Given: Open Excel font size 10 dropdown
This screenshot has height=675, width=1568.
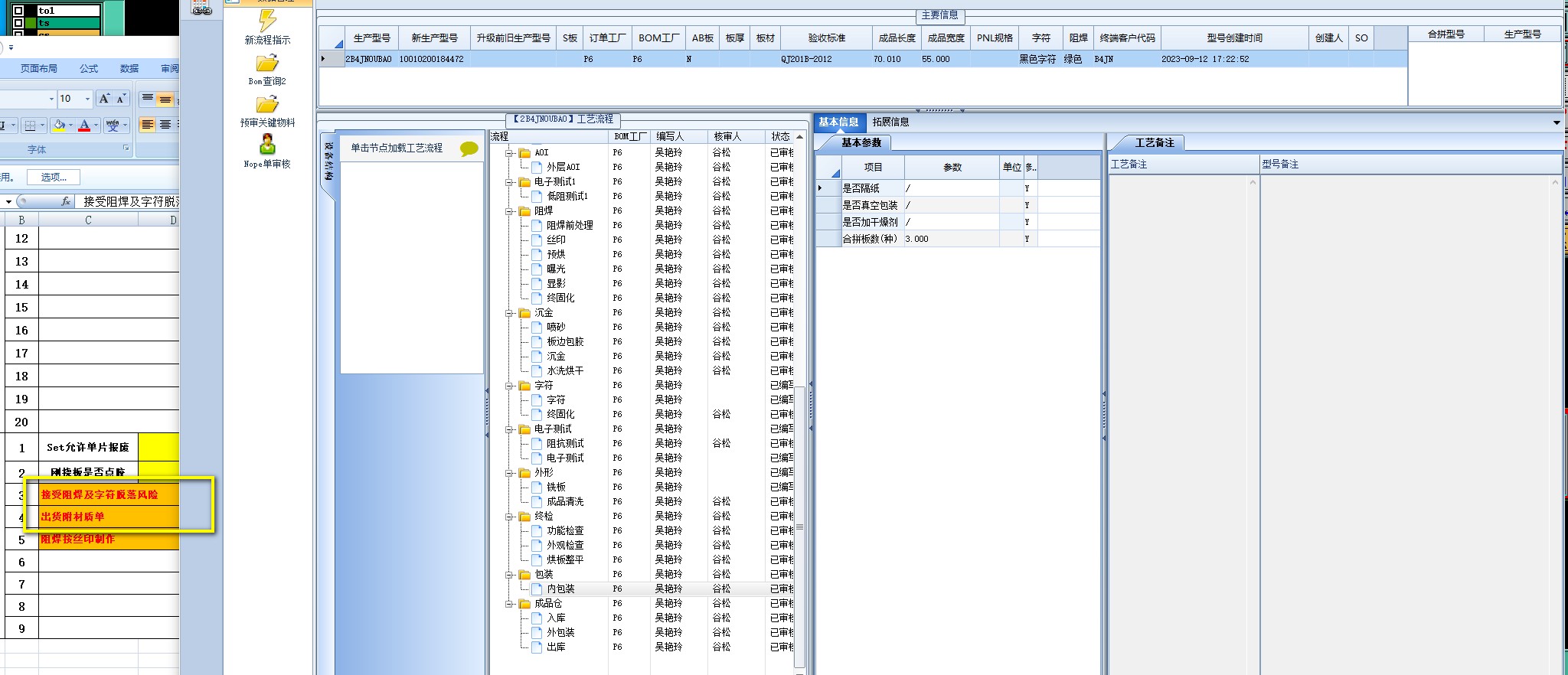Looking at the screenshot, I should click(87, 99).
